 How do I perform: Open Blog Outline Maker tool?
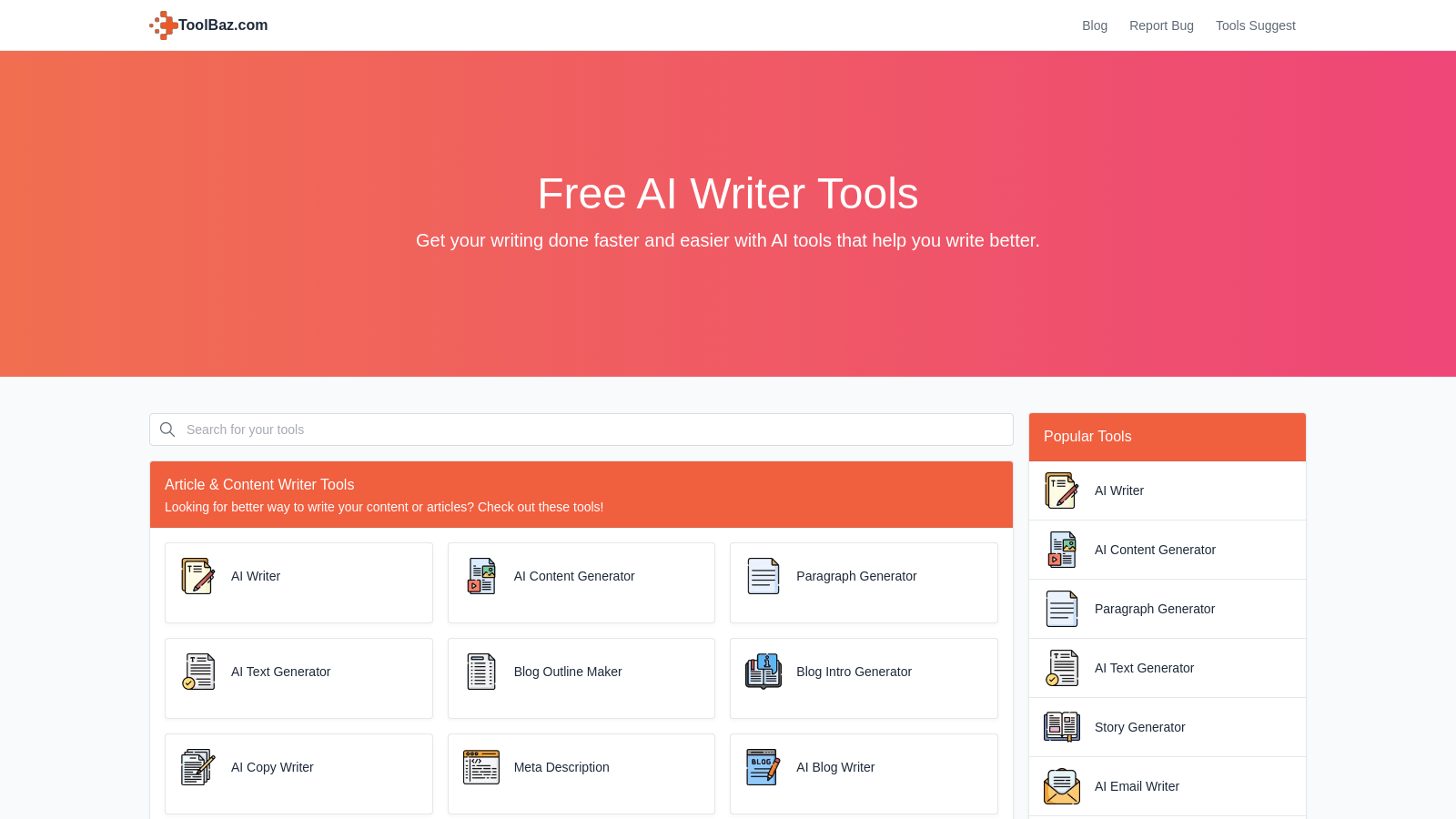tap(568, 672)
